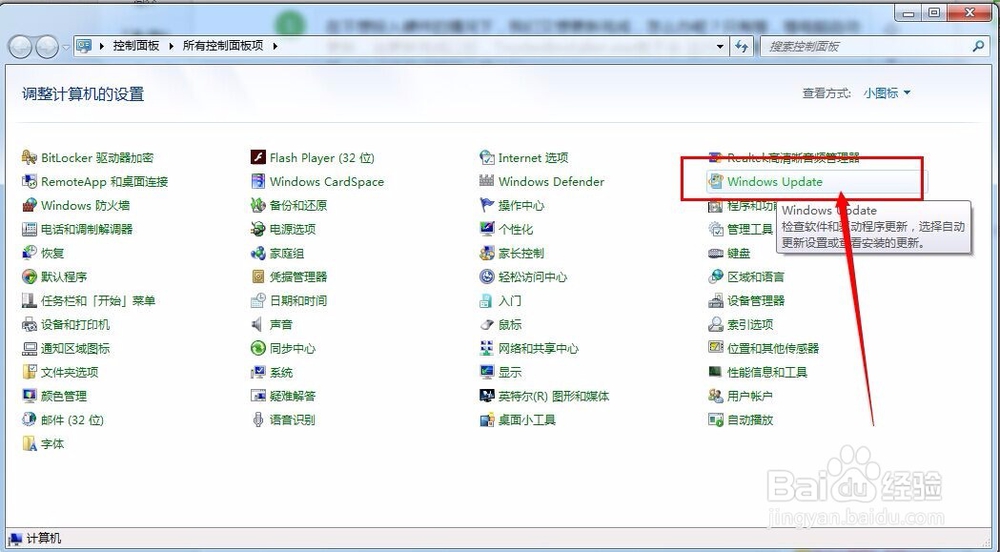The height and width of the screenshot is (552, 1000).
Task: Click the refresh button beside address bar
Action: coord(742,46)
